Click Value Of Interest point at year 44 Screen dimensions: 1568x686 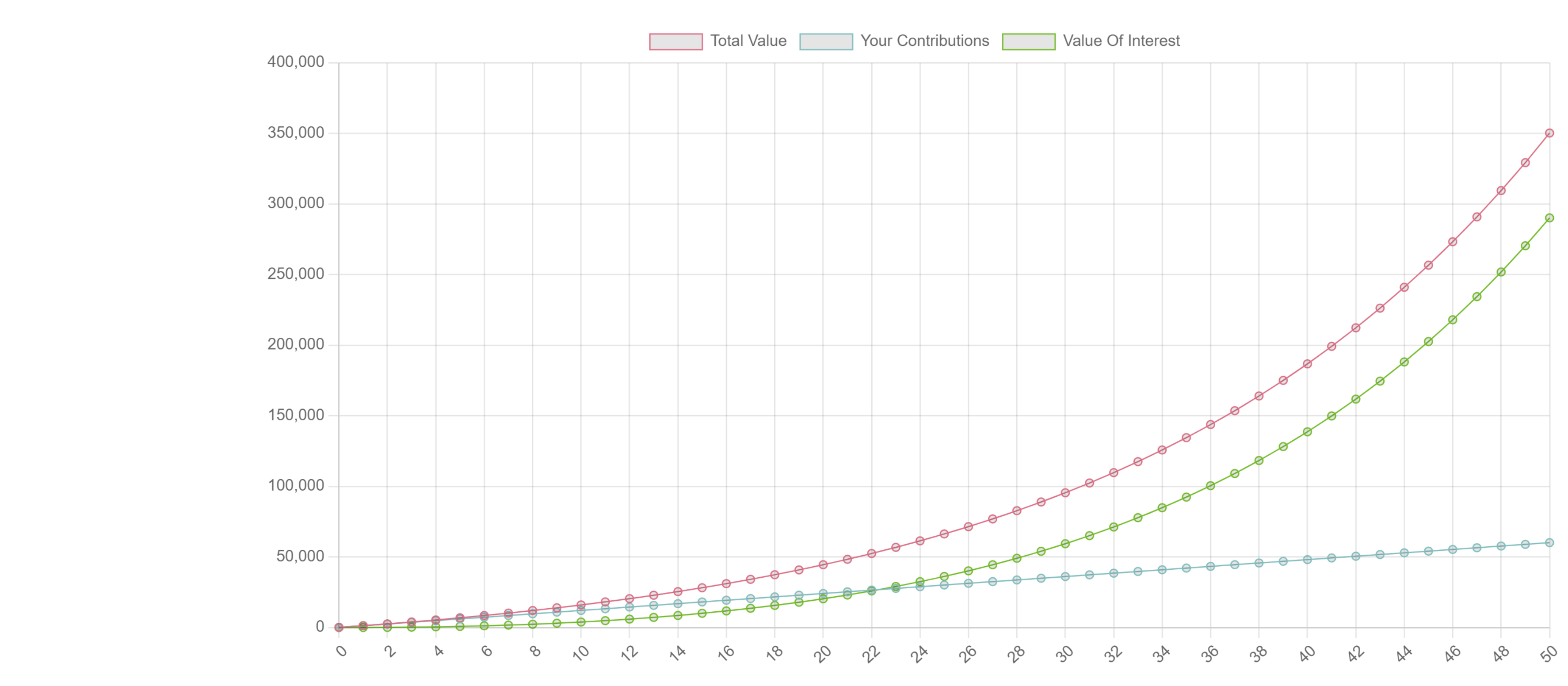(1404, 362)
